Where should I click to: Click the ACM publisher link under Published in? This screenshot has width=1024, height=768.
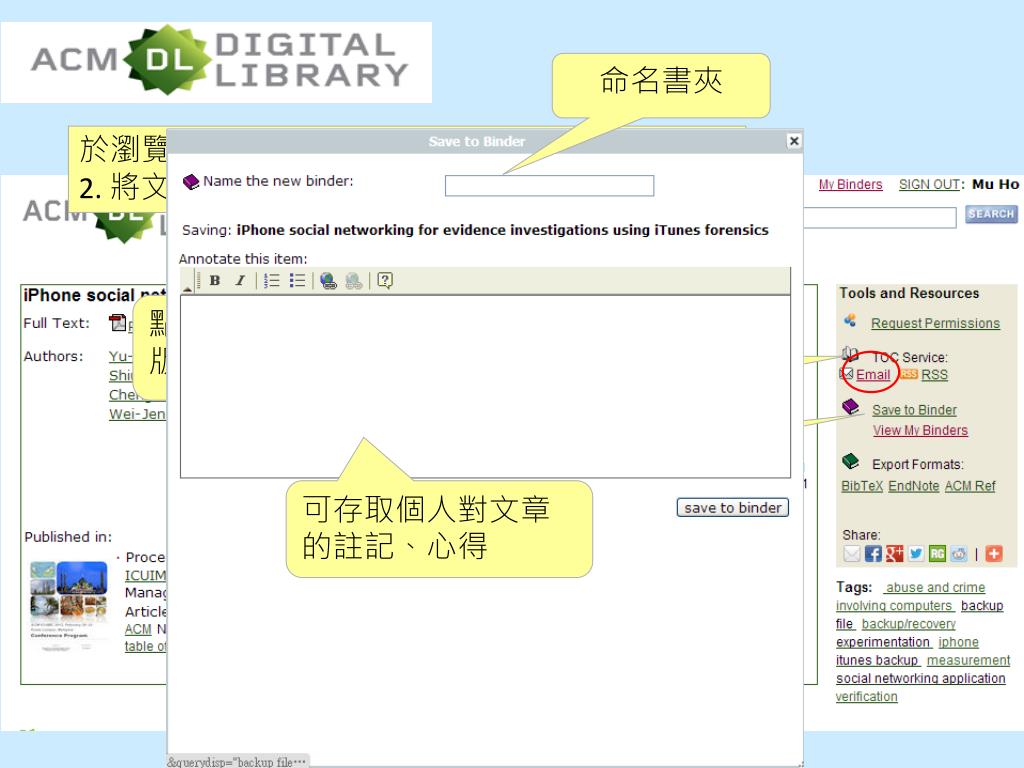tap(138, 629)
